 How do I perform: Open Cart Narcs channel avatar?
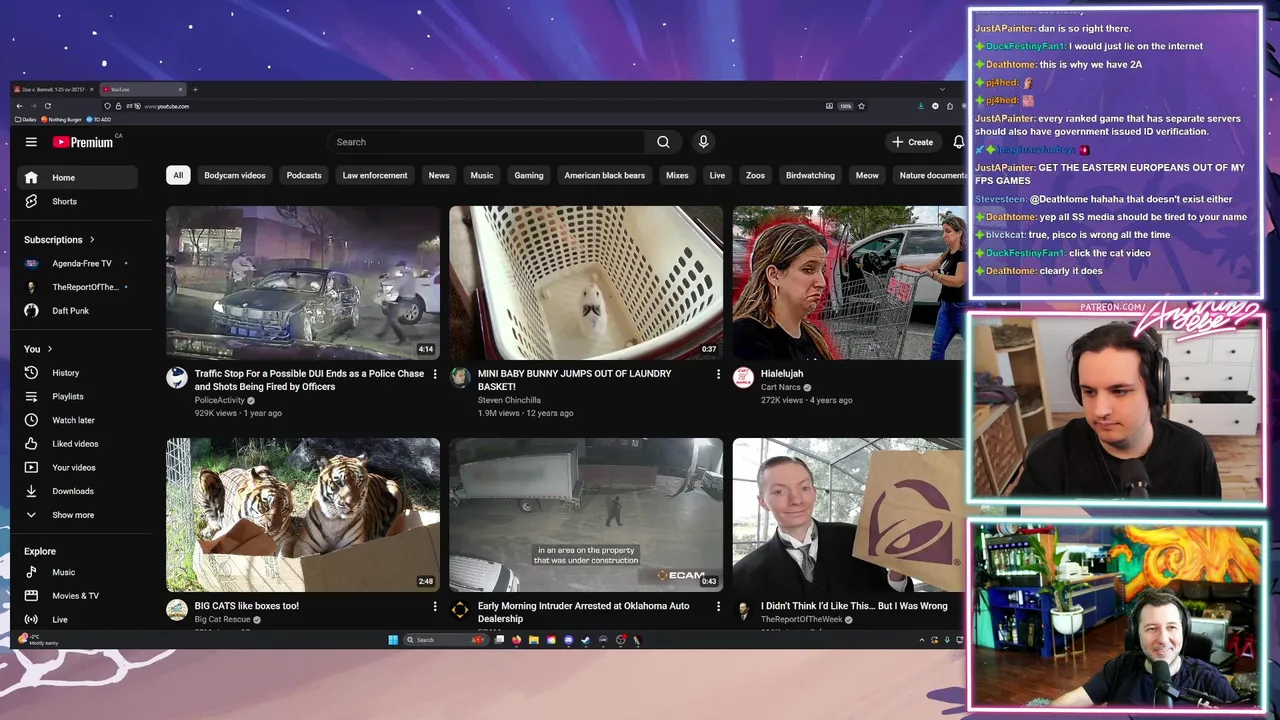(743, 377)
